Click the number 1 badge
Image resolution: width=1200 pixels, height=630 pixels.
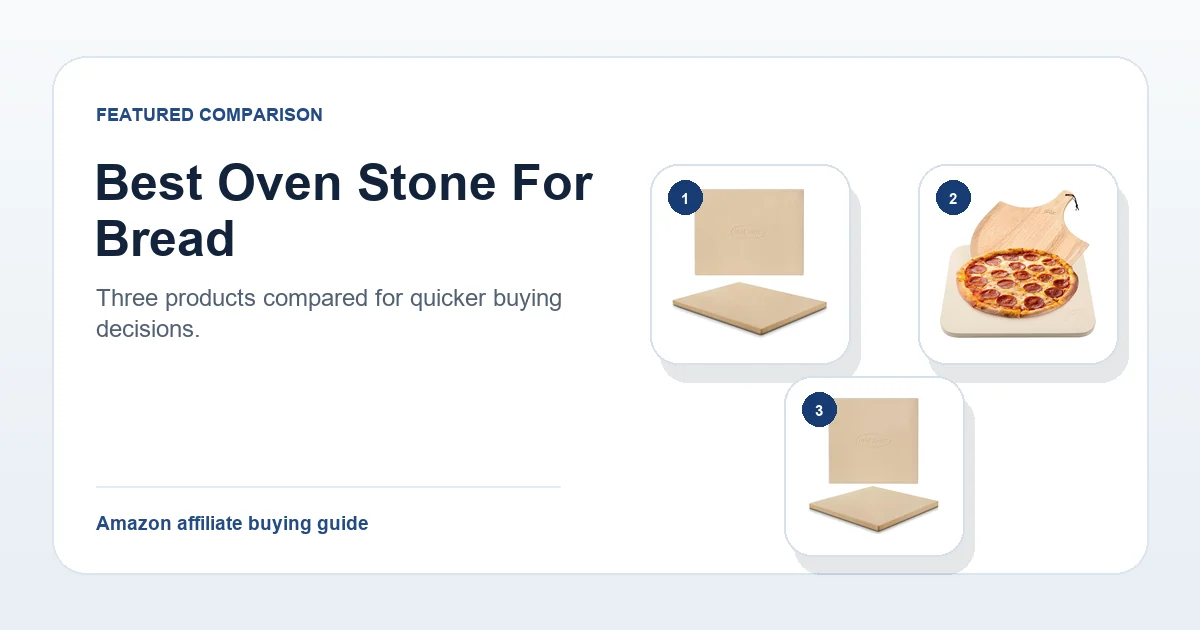tap(684, 199)
